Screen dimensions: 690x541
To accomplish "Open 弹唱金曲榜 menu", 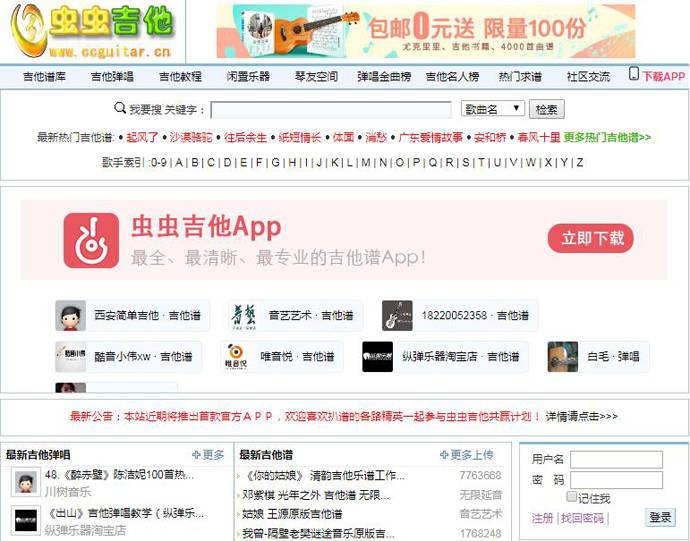I will [x=384, y=77].
